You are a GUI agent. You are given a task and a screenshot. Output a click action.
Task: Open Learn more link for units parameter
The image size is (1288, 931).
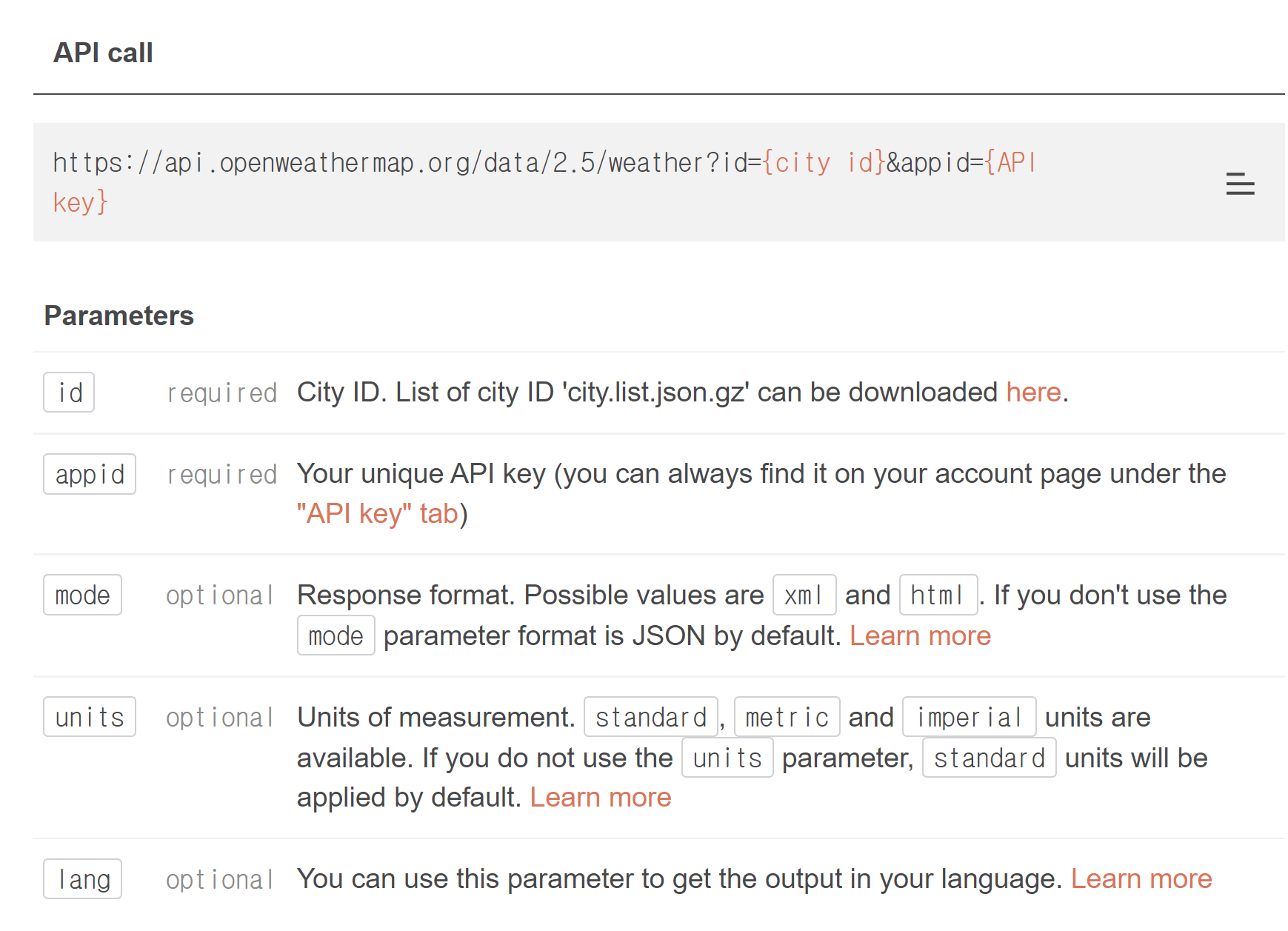[601, 798]
